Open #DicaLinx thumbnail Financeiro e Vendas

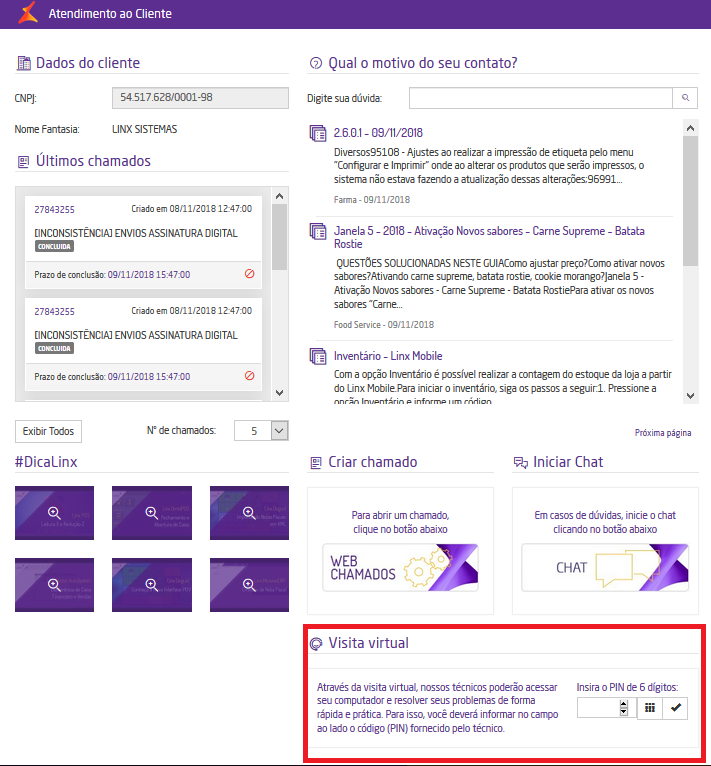[54, 585]
